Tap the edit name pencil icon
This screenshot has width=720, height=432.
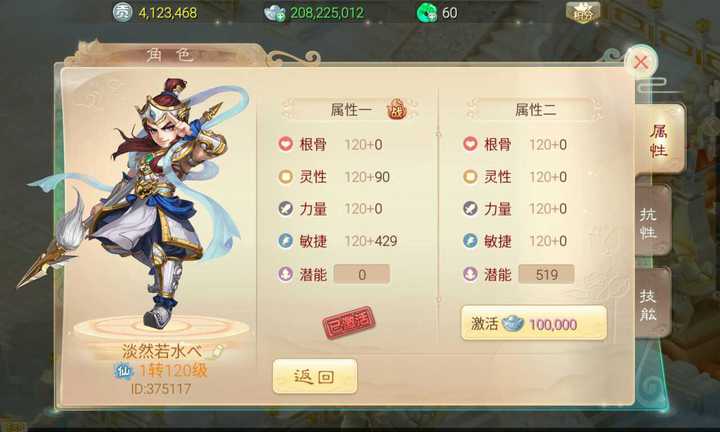[x=215, y=352]
